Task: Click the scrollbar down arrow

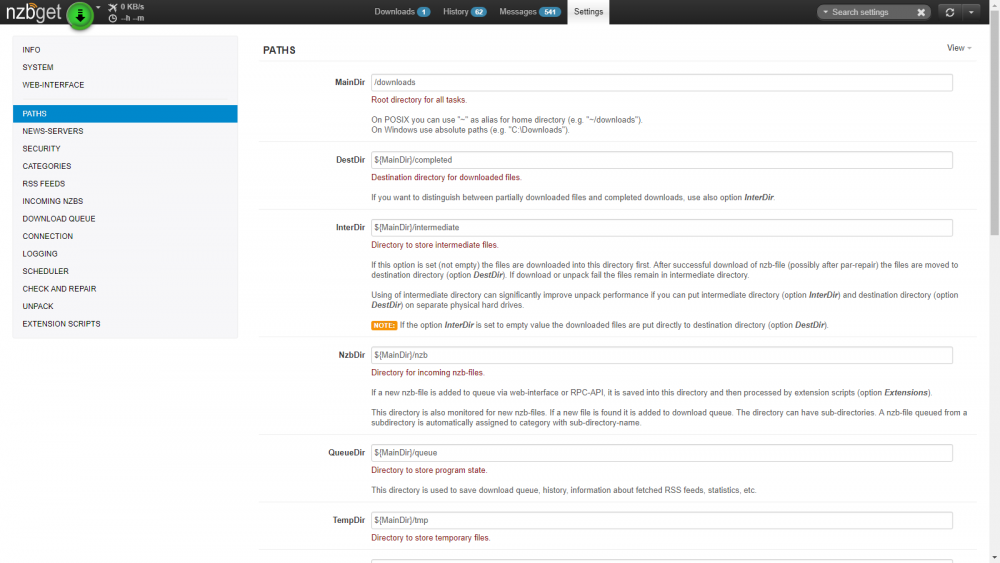Action: coord(994,558)
